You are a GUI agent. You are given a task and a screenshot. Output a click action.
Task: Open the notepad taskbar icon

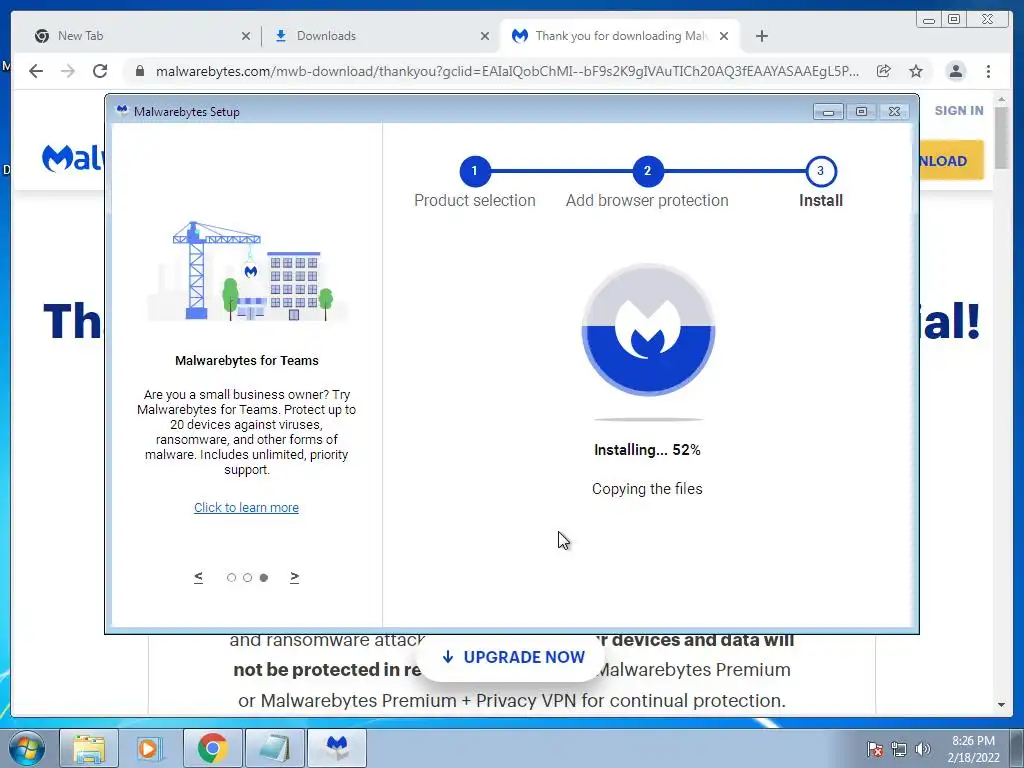[274, 748]
